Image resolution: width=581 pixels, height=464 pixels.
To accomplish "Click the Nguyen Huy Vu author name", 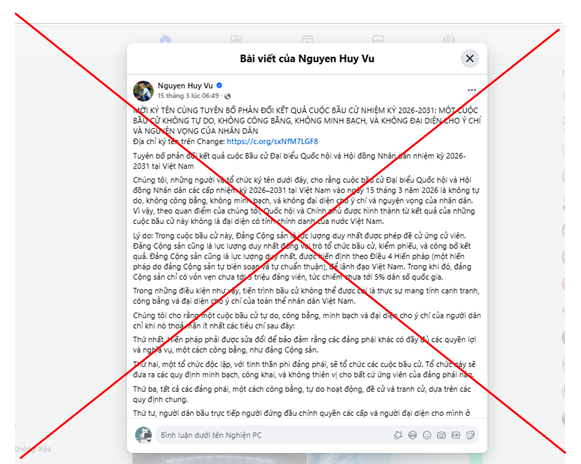I will click(185, 86).
